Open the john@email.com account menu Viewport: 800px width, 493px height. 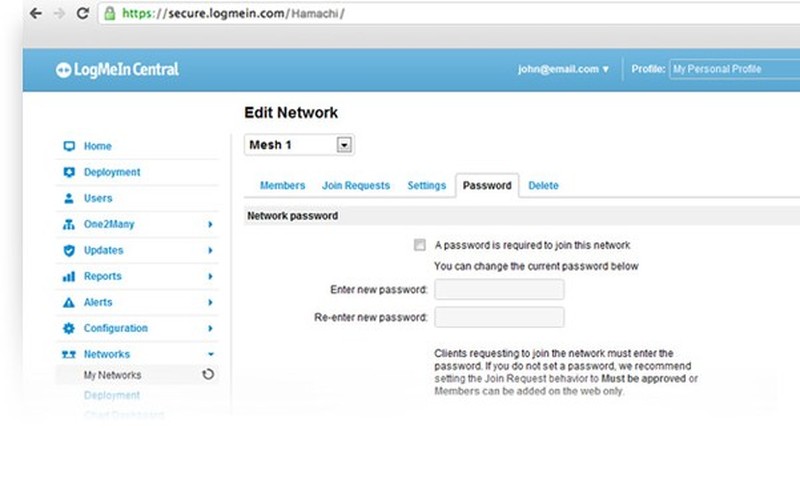tap(563, 69)
